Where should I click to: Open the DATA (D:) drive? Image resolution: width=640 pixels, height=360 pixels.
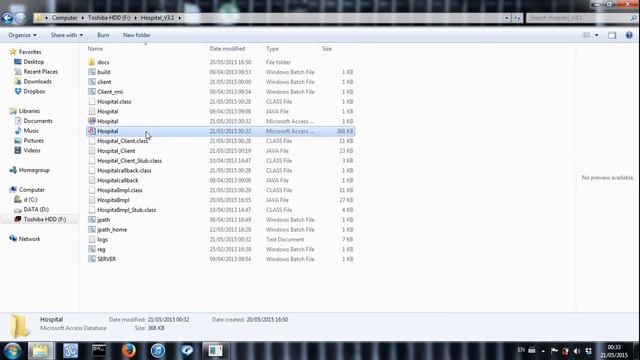36,209
